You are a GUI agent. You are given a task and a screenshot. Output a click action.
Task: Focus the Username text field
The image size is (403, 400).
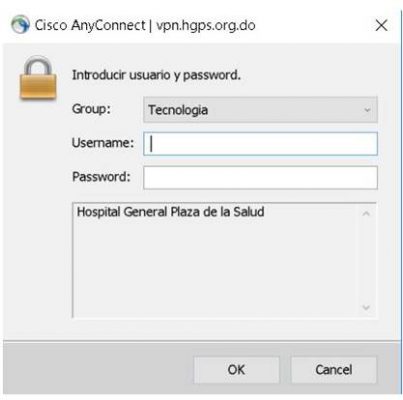click(260, 144)
